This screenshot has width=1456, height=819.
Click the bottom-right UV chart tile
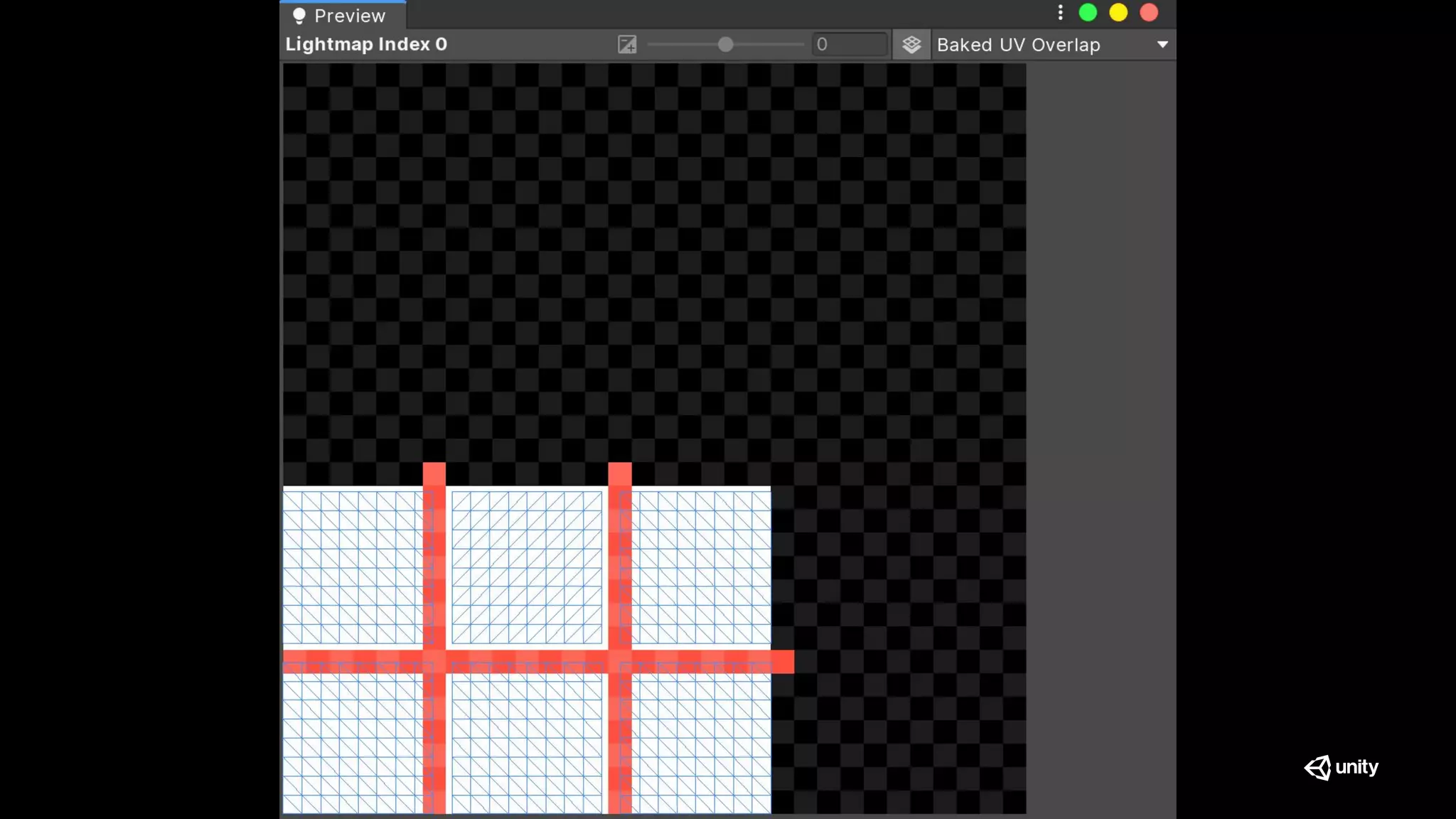coord(701,743)
